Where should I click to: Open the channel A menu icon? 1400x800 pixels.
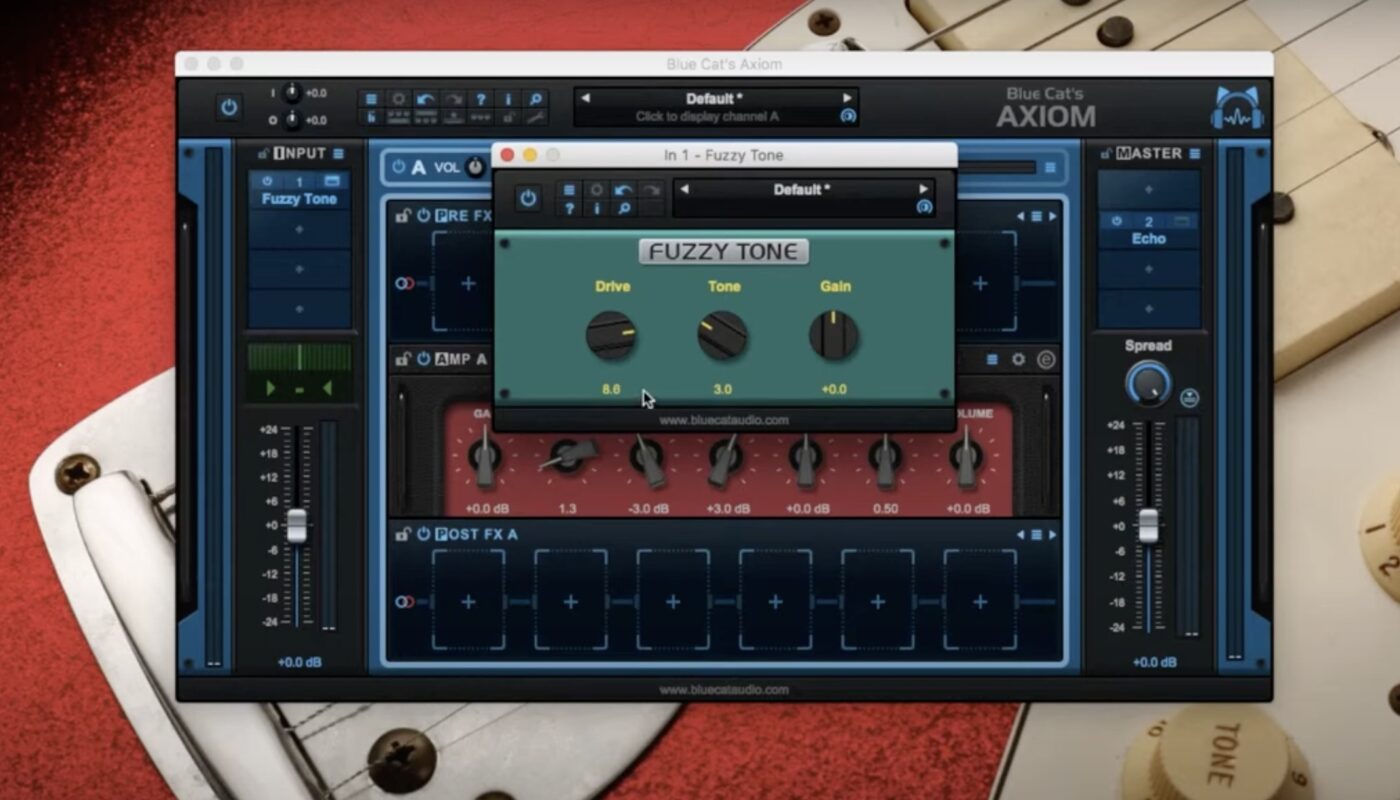coord(1050,167)
